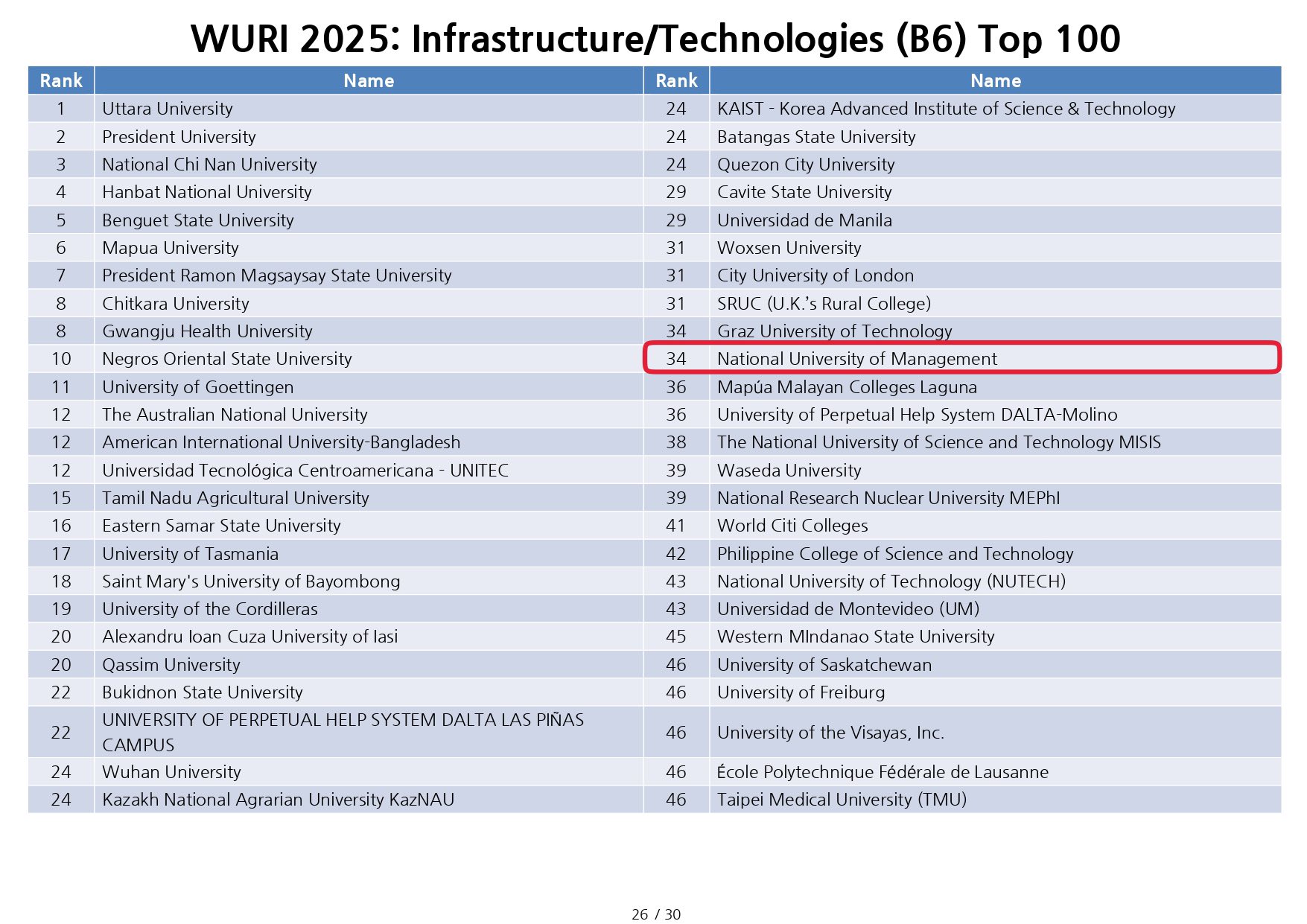The width and height of the screenshot is (1307, 924).
Task: Click 'Benguet State University' name
Action: point(198,220)
